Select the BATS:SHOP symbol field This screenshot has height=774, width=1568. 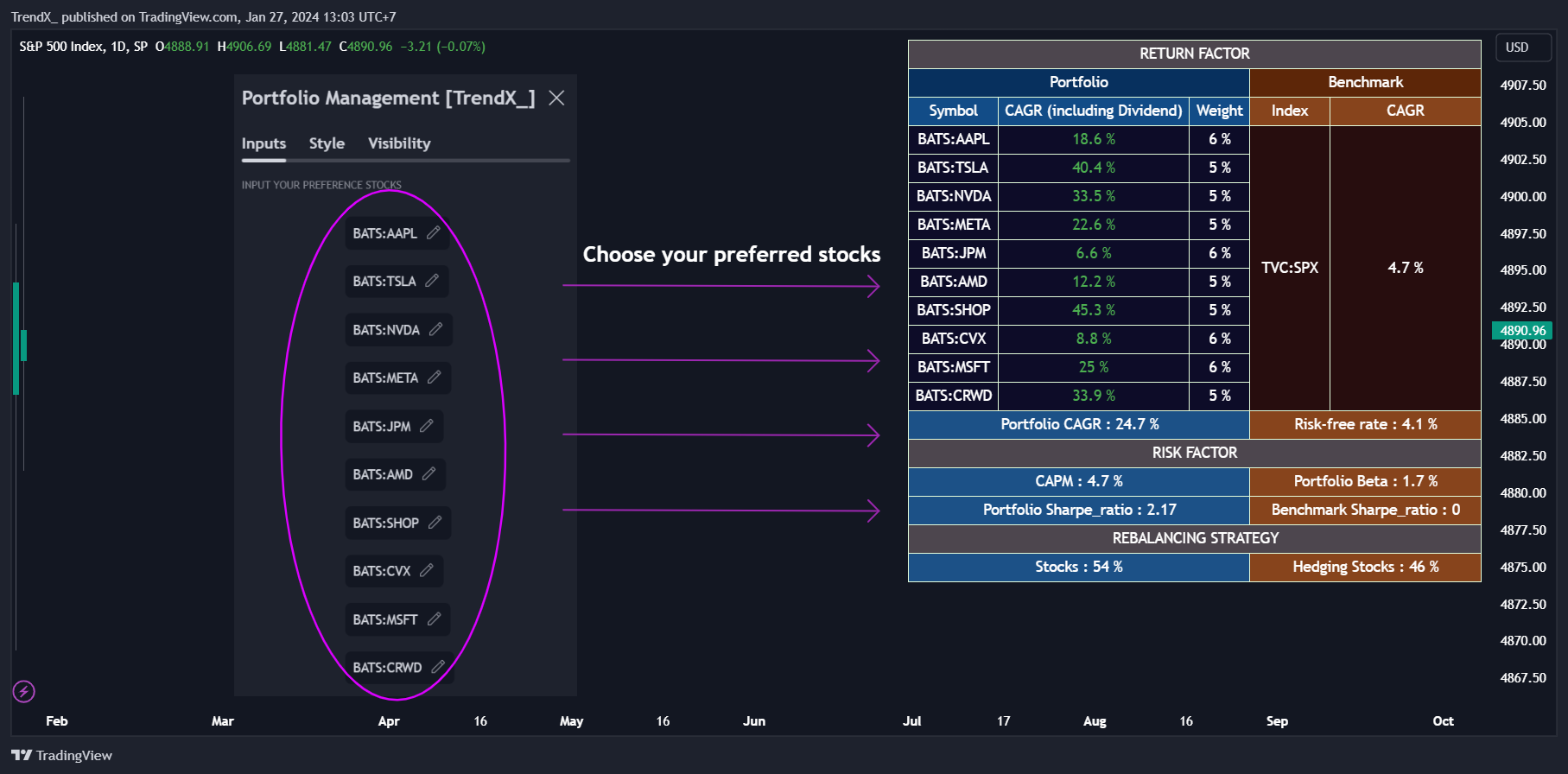(x=397, y=523)
